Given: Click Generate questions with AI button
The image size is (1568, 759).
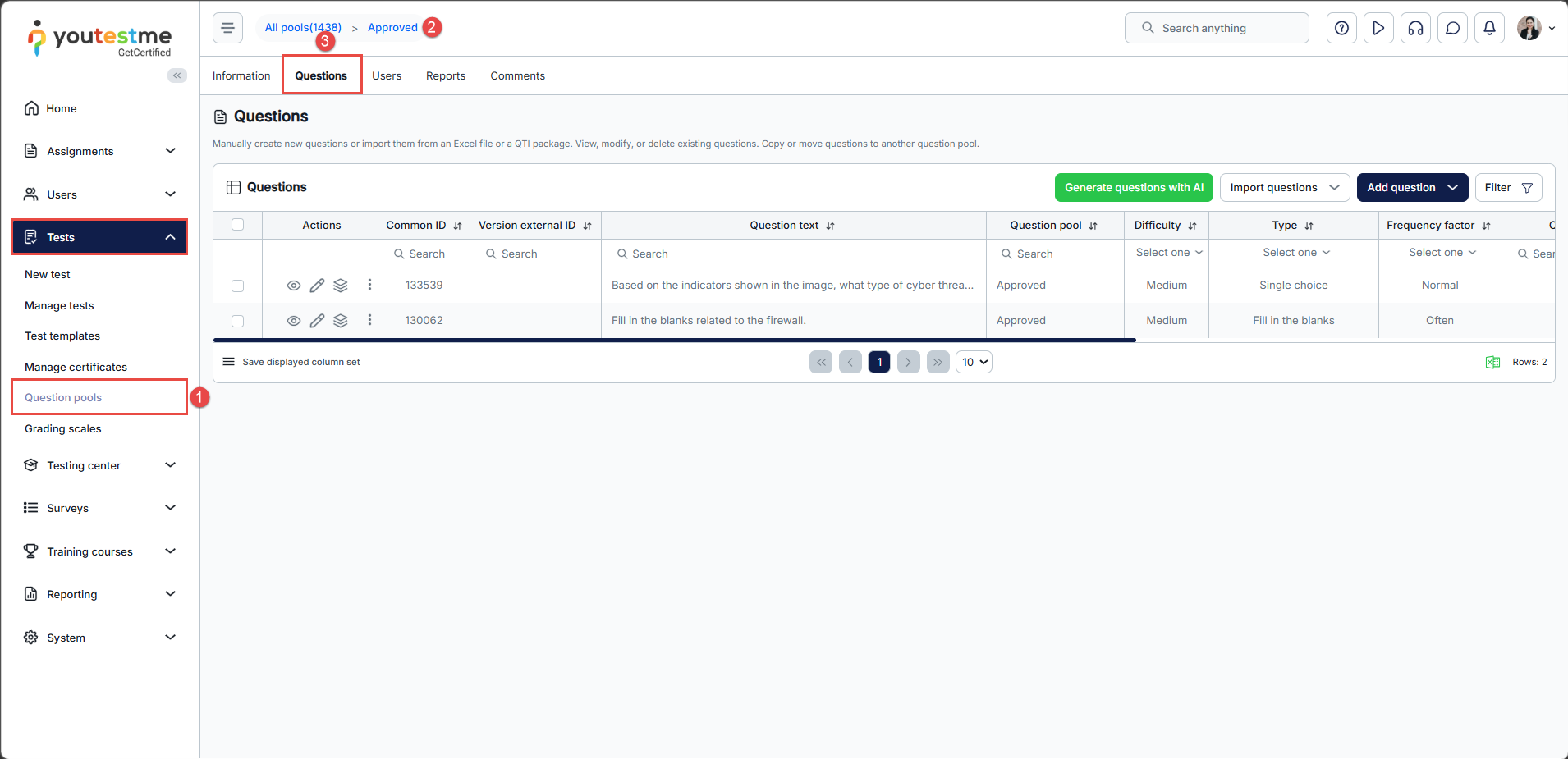Looking at the screenshot, I should coord(1134,187).
